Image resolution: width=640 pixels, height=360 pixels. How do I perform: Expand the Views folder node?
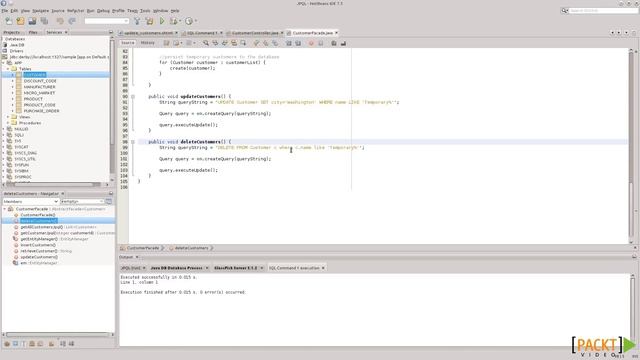[8, 117]
